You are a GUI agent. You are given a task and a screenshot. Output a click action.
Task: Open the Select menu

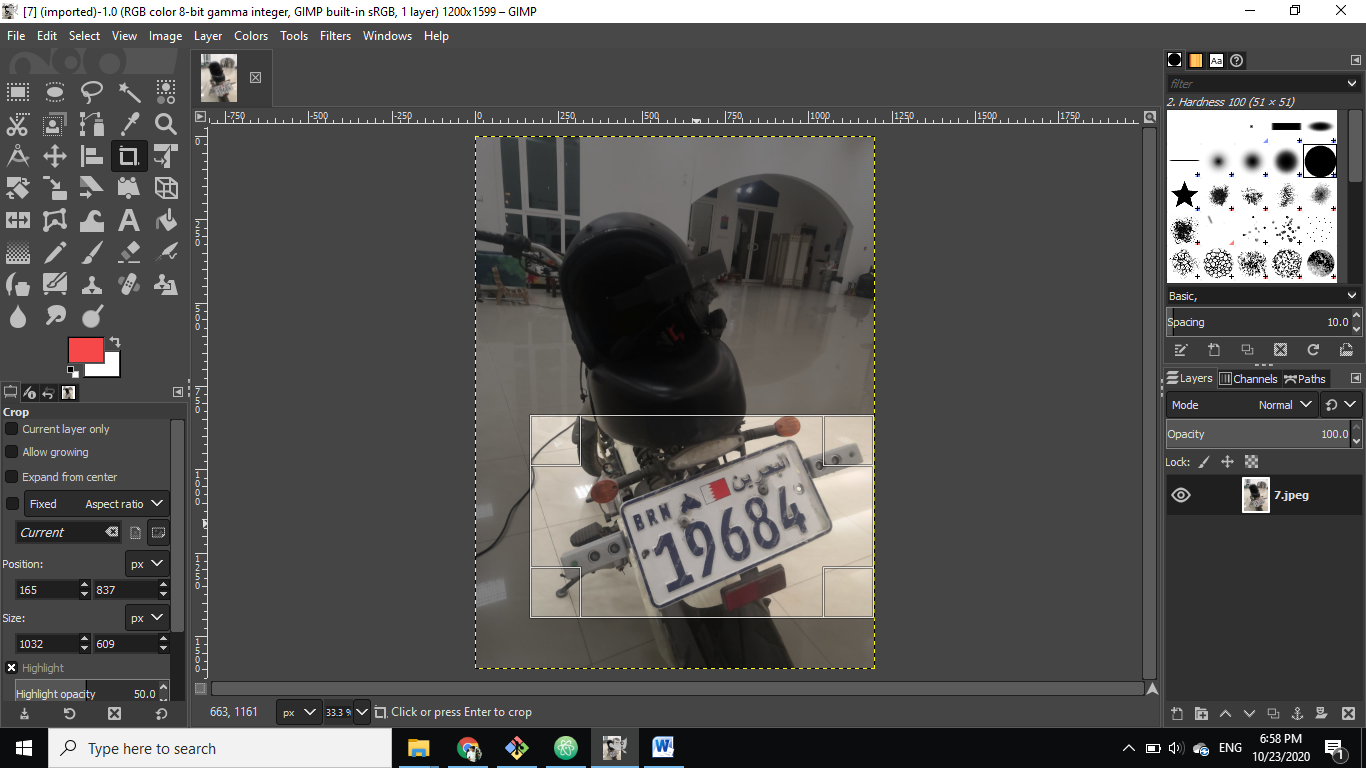point(84,35)
